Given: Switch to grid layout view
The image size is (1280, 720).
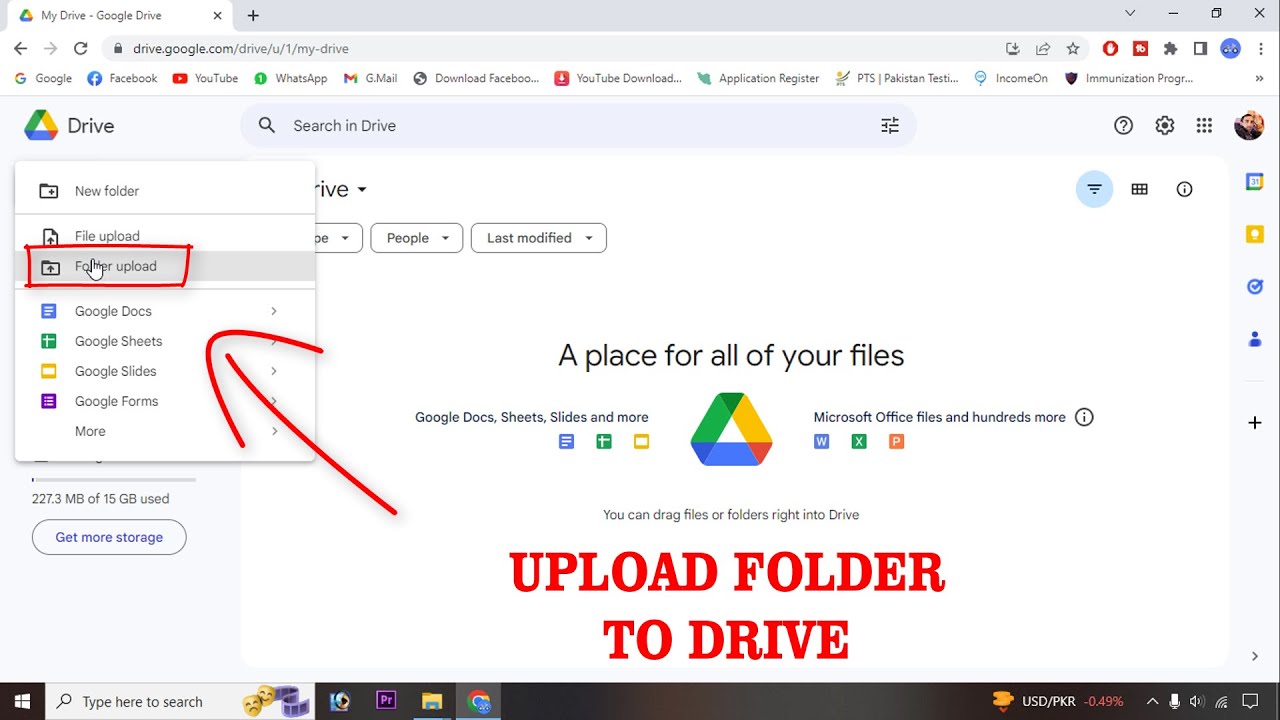Looking at the screenshot, I should click(x=1140, y=189).
